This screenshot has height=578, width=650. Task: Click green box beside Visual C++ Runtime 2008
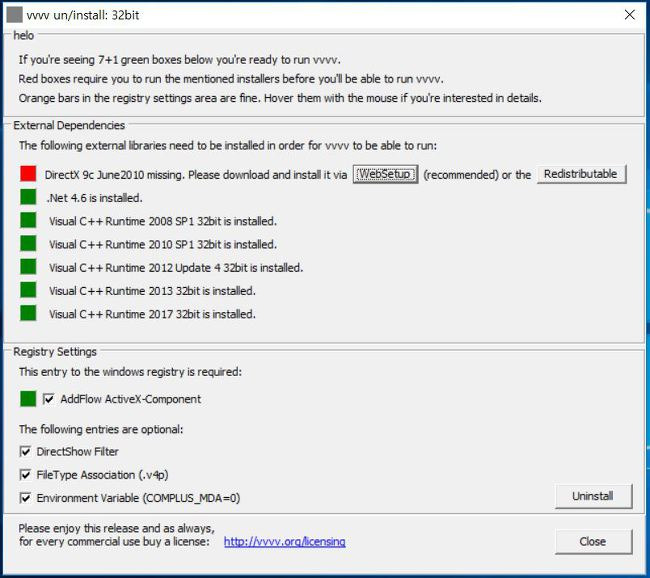pyautogui.click(x=28, y=220)
